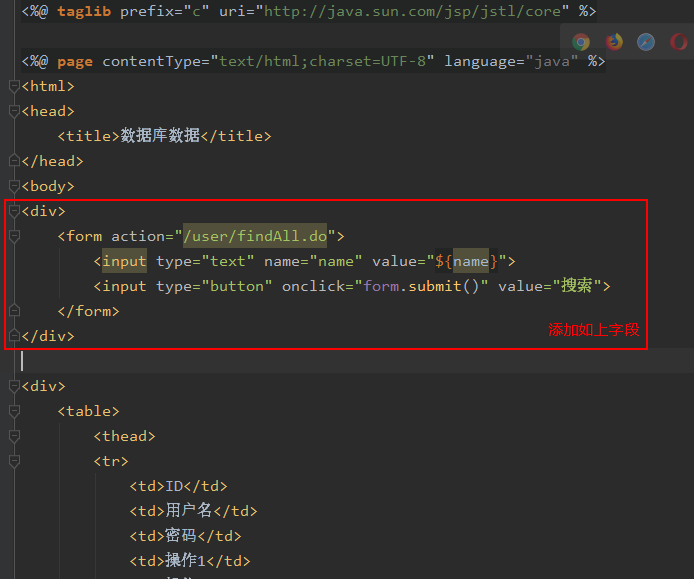Click the 操作1 table header cell
Screen dimensions: 694x579
[x=185, y=561]
